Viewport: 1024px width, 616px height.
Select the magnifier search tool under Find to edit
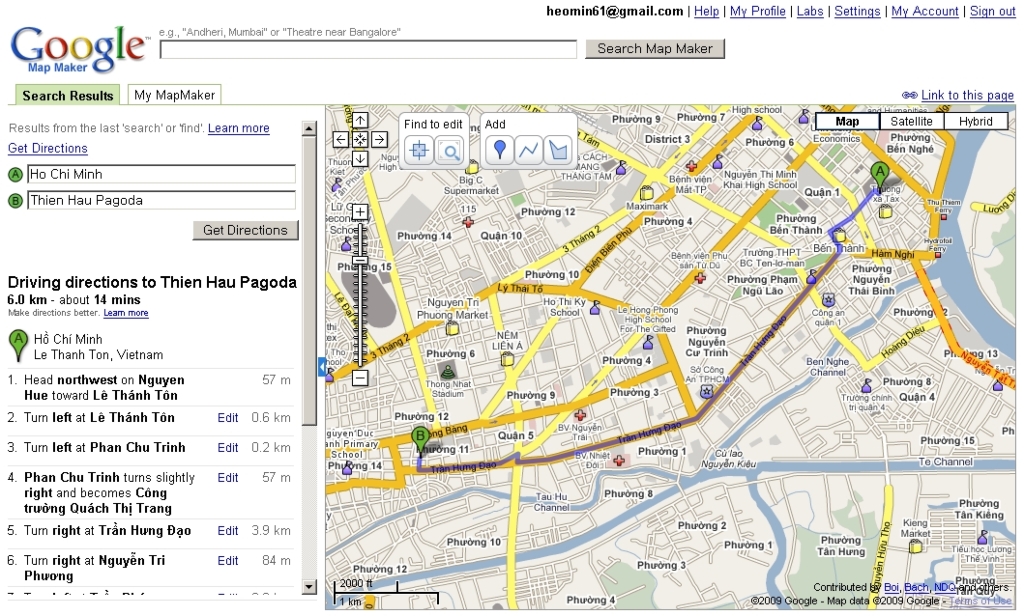tap(449, 150)
